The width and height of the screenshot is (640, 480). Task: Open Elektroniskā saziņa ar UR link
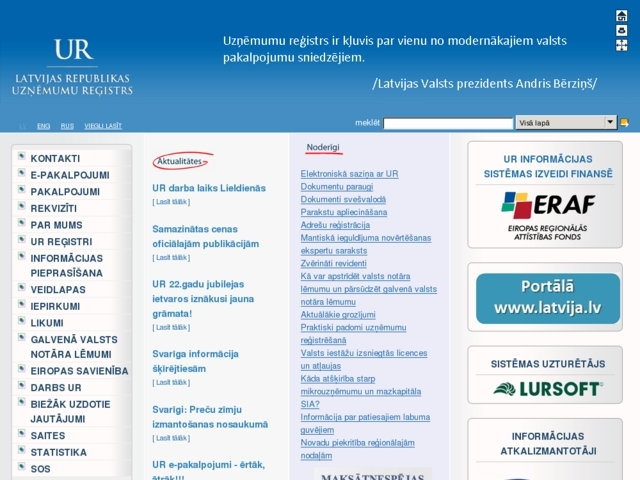coord(349,174)
